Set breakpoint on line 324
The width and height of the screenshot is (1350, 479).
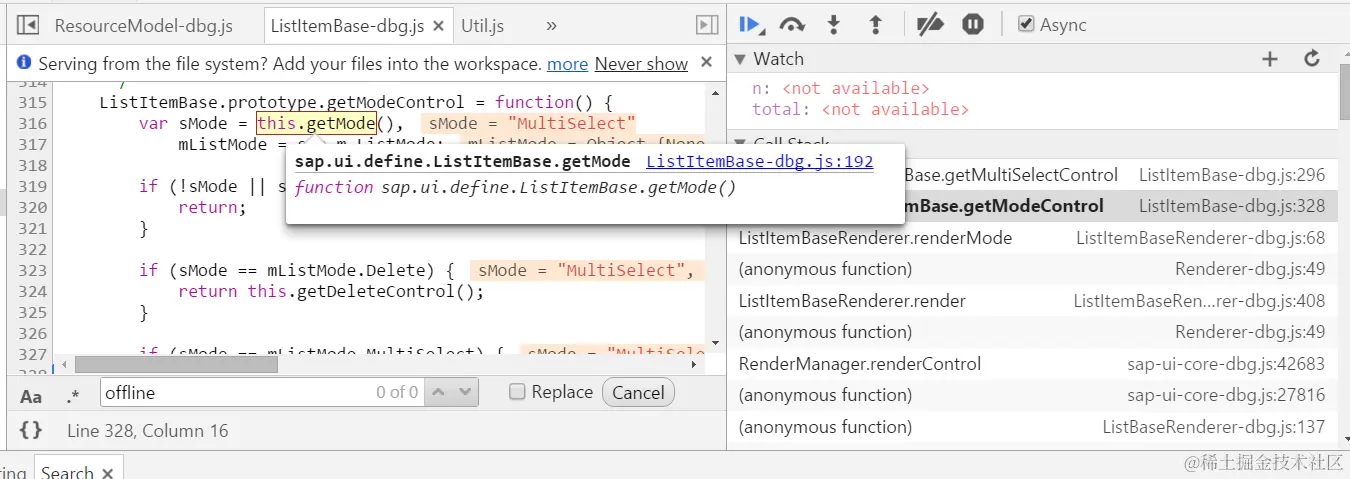33,291
